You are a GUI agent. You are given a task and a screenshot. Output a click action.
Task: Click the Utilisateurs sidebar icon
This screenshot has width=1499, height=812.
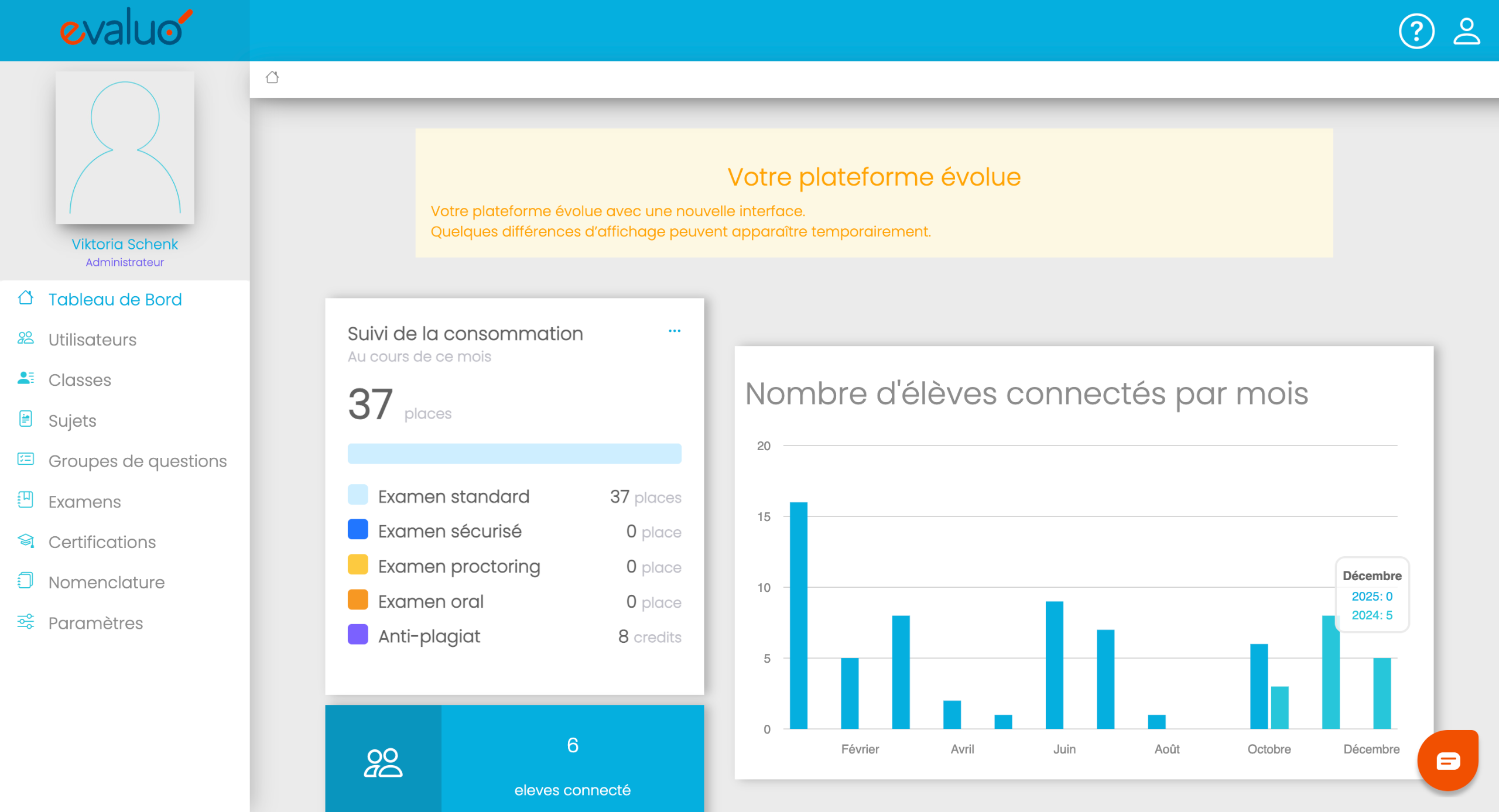(x=26, y=338)
